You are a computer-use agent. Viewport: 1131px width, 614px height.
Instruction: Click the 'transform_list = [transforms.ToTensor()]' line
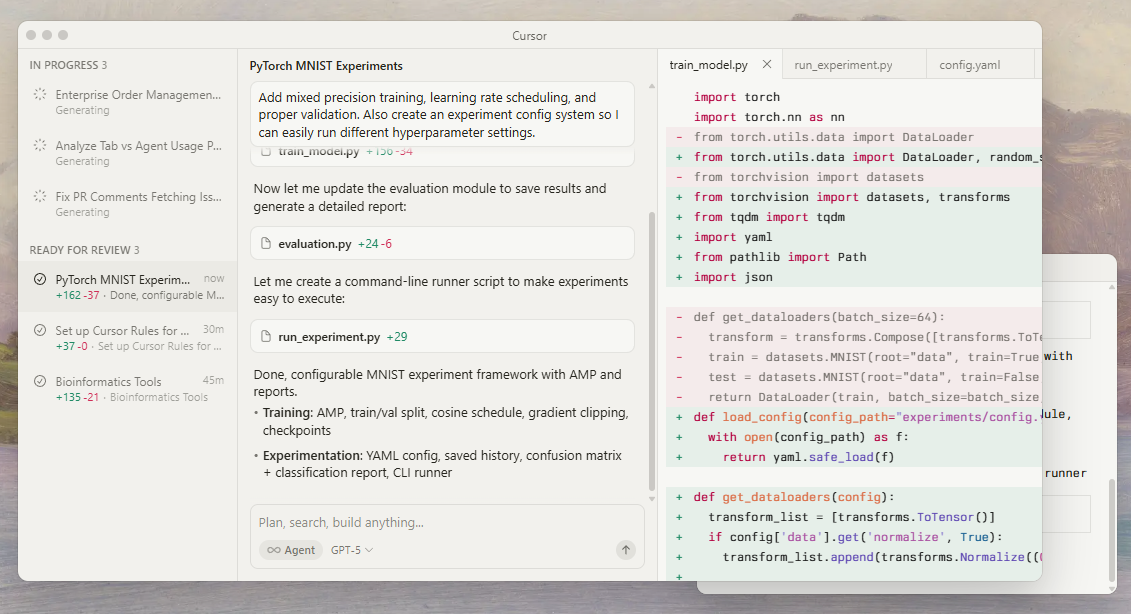(854, 517)
